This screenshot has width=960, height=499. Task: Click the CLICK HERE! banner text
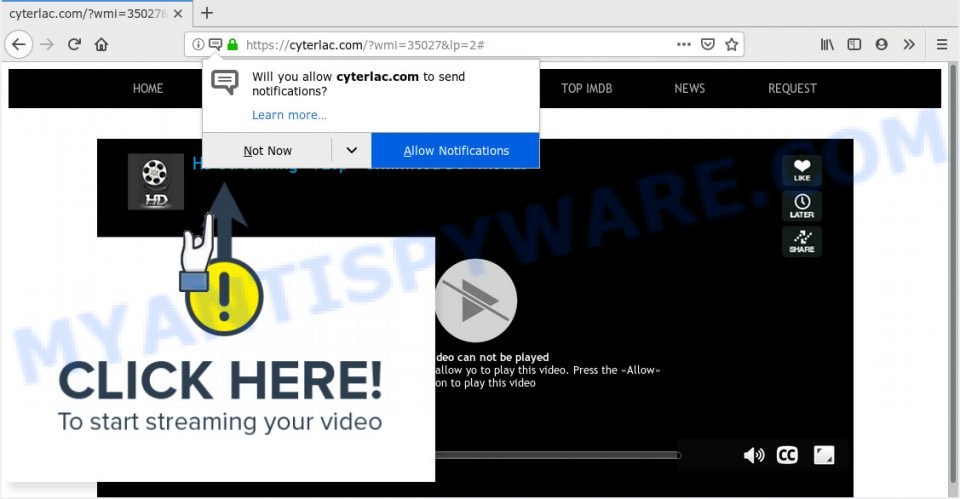click(x=220, y=380)
